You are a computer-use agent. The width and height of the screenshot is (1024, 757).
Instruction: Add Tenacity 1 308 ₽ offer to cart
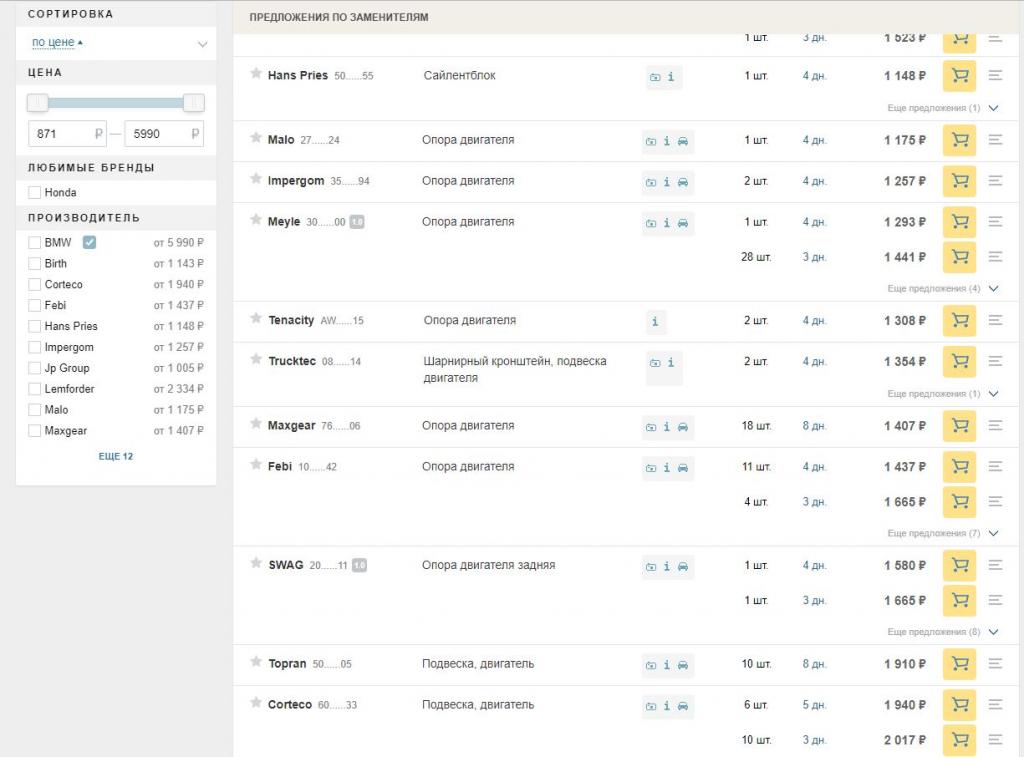959,320
